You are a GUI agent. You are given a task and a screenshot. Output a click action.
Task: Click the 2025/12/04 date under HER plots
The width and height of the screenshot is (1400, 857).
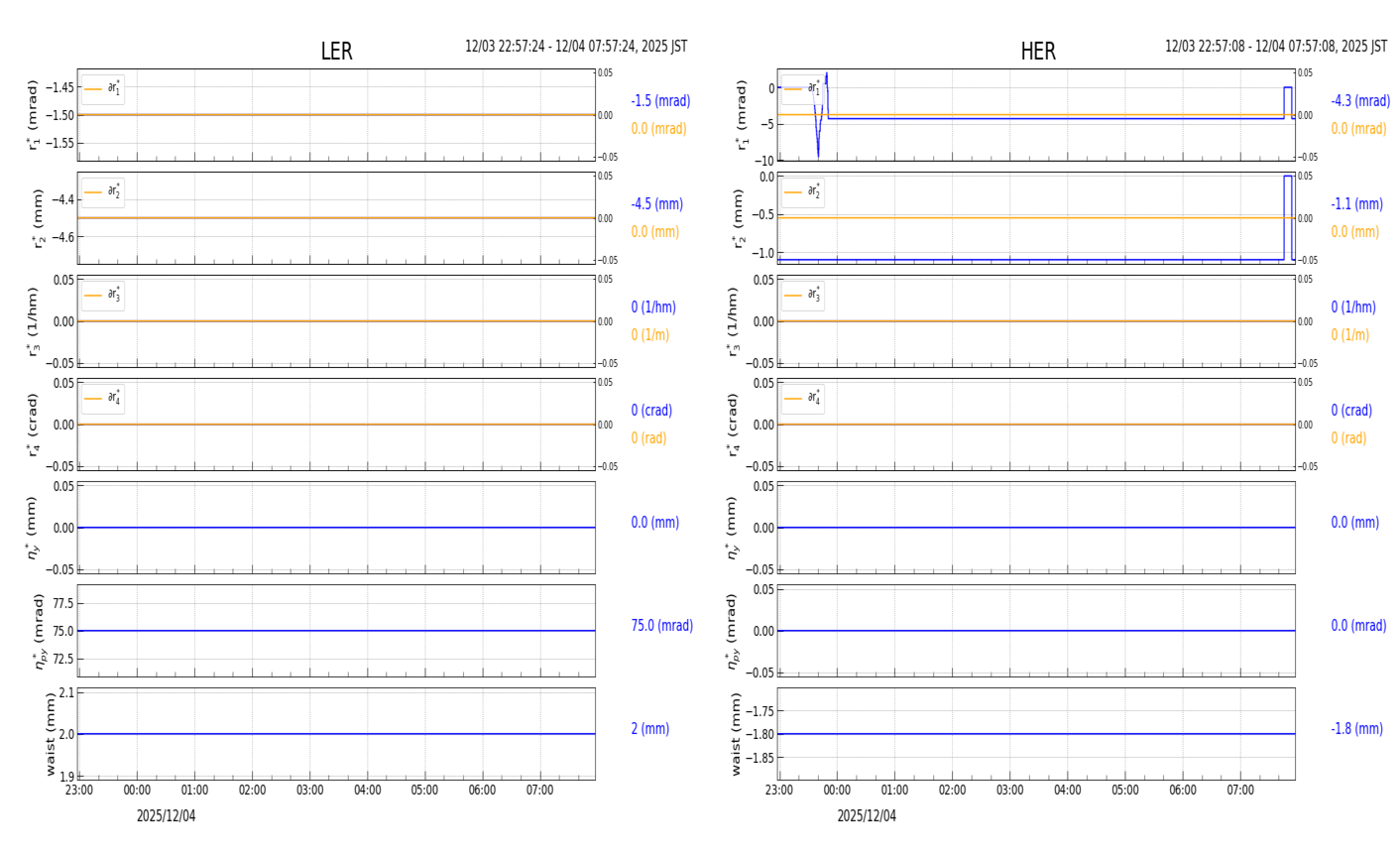coord(867,815)
